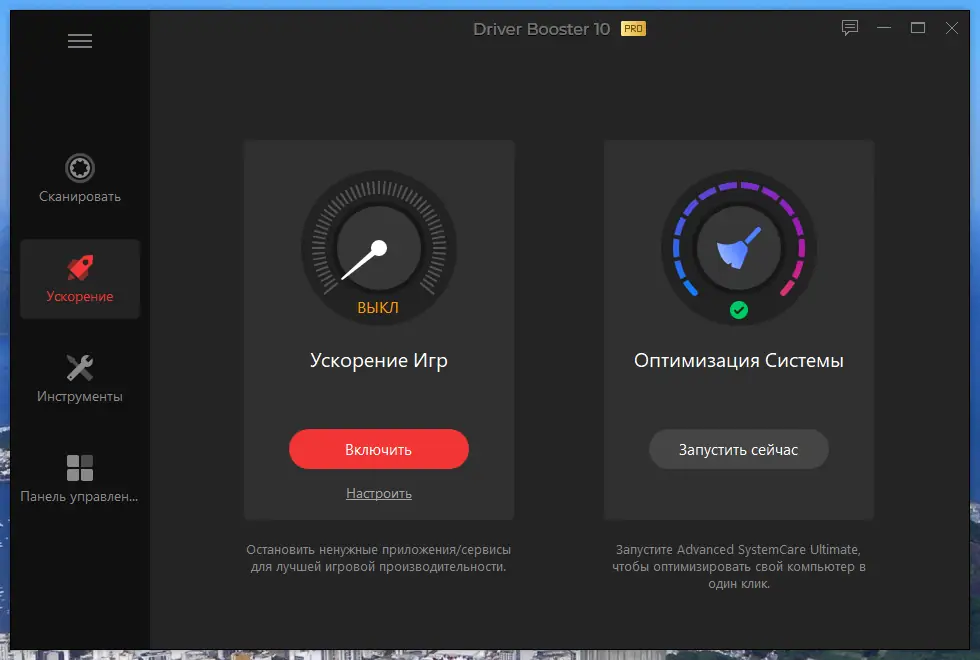Screen dimensions: 980x660
Task: Close the Driver Booster window
Action: pos(951,28)
